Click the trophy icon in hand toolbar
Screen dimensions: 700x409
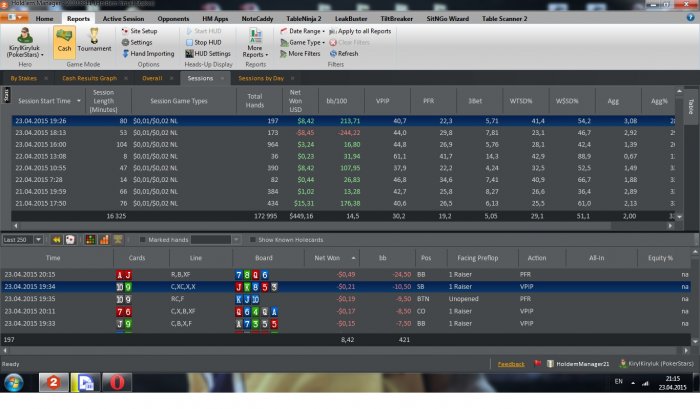click(118, 240)
